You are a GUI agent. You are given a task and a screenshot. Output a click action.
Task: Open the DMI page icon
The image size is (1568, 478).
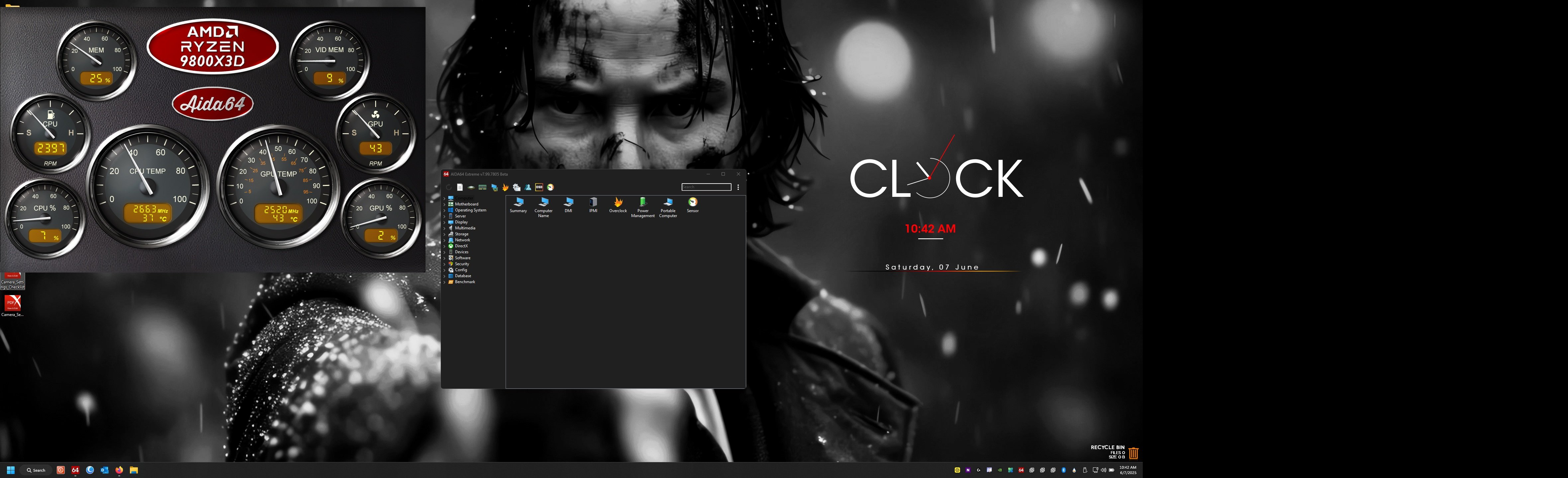click(x=568, y=205)
